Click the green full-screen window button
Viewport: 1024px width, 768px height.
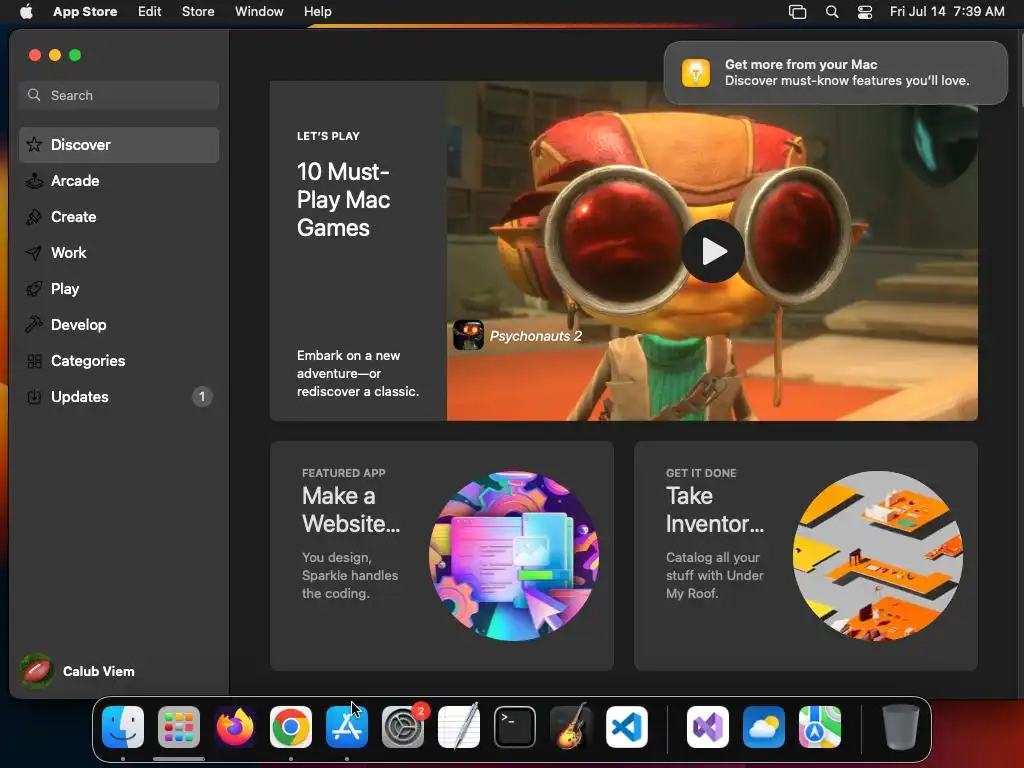point(75,56)
